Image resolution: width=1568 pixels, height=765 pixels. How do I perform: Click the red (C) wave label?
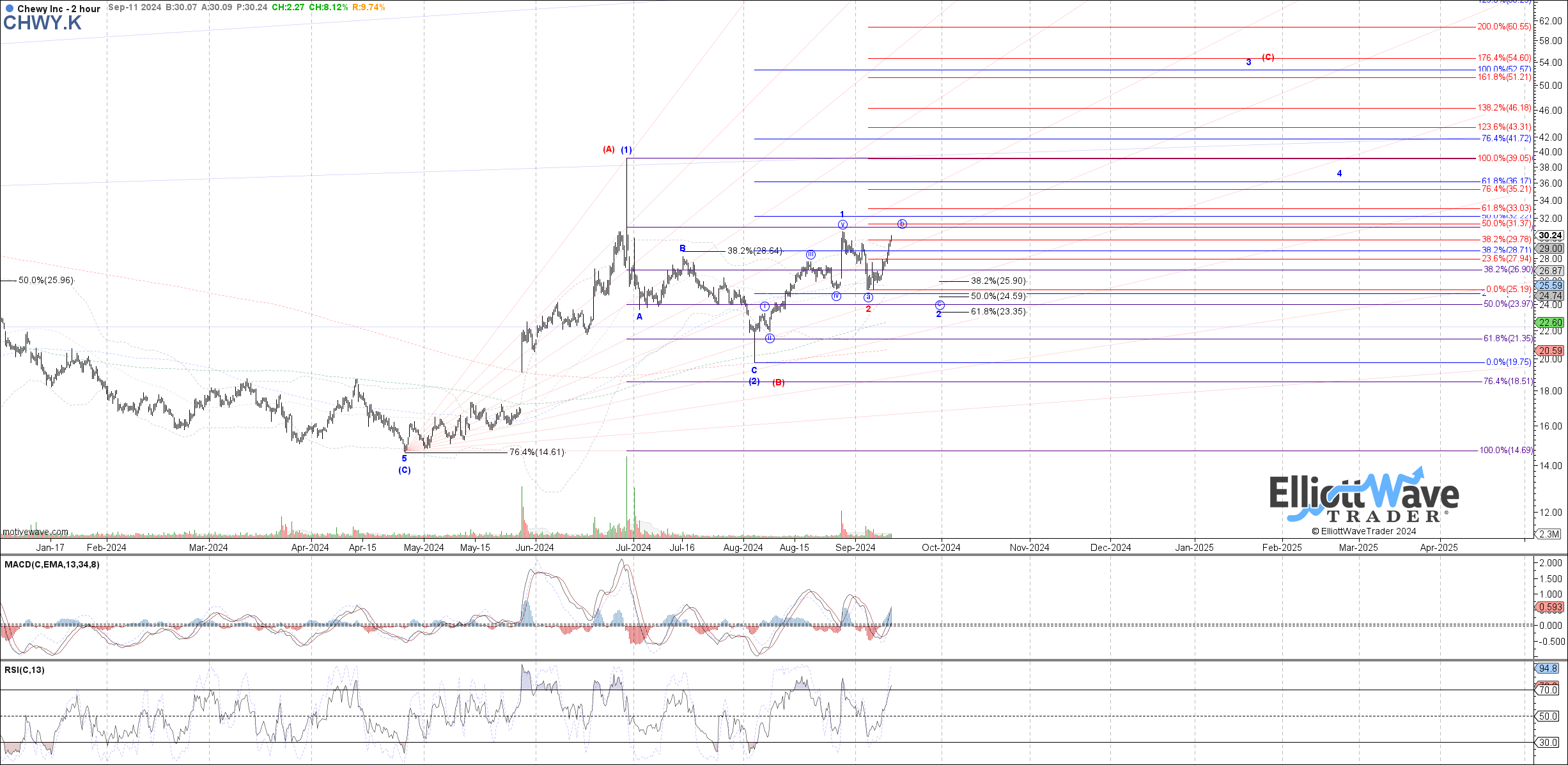point(1268,58)
